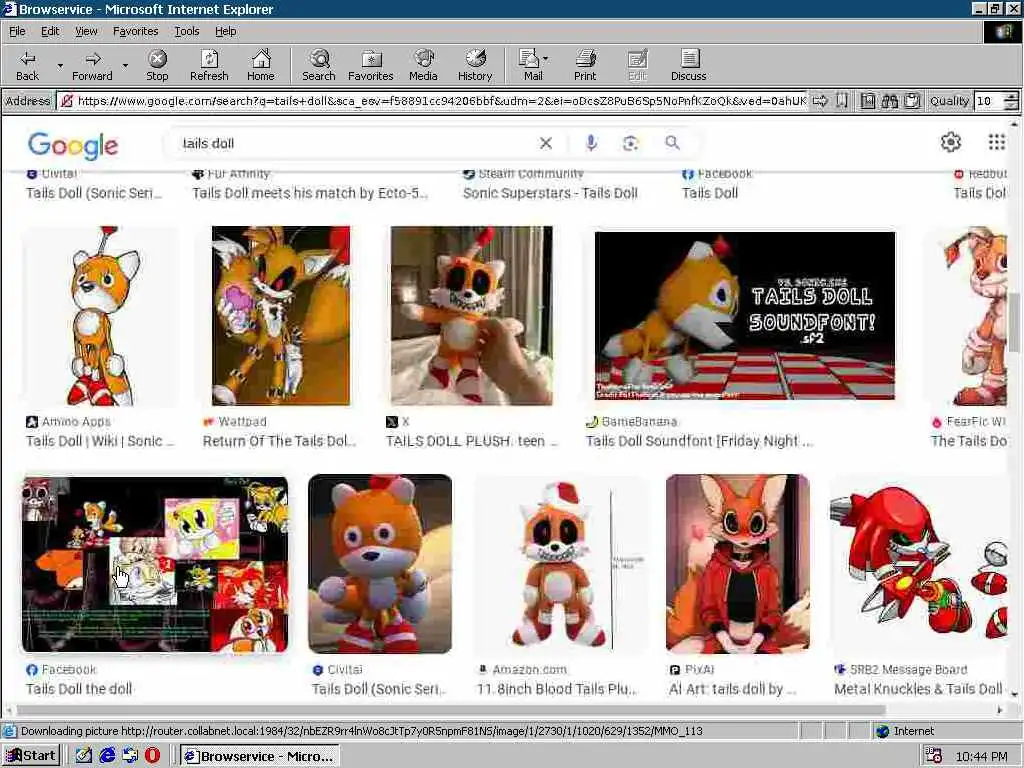This screenshot has height=768, width=1024.
Task: Open the Search pane from toolbar
Action: pos(319,65)
